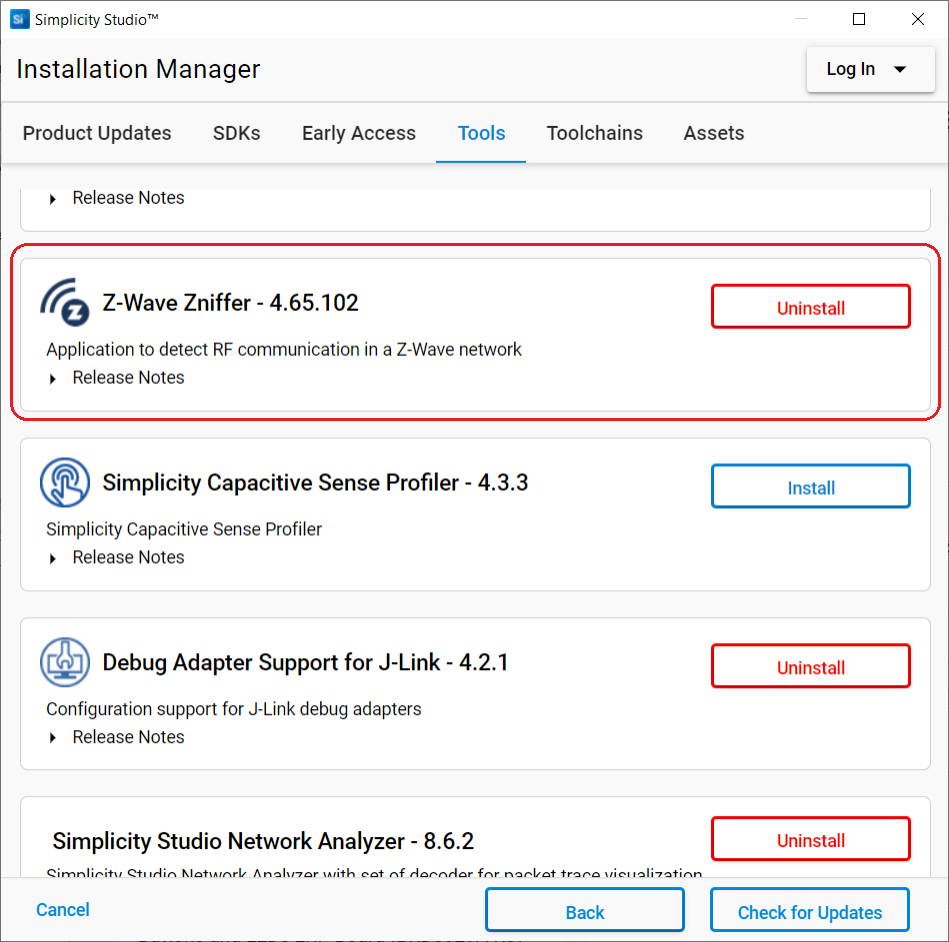
Task: Click the Debug Adapter Support for J-Link icon
Action: click(64, 661)
